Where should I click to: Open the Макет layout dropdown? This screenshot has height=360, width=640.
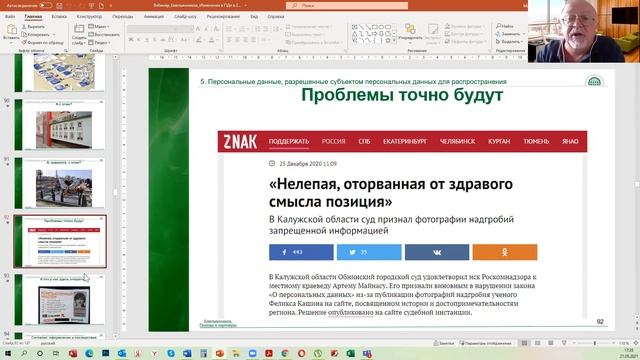(98, 27)
